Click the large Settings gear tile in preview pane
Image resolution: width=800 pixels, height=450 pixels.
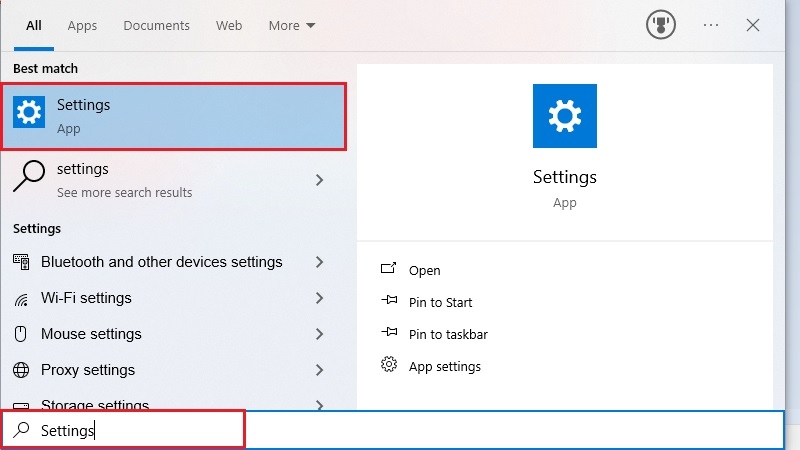click(565, 116)
